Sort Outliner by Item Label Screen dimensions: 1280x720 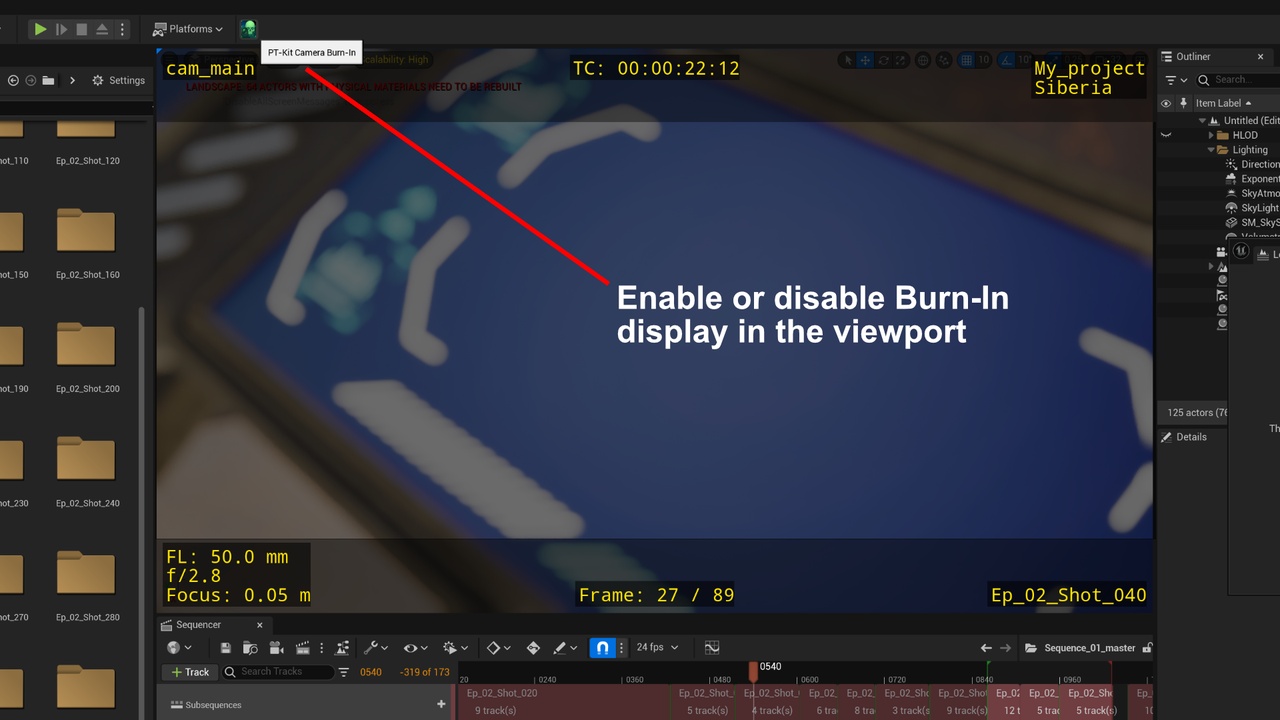1223,103
